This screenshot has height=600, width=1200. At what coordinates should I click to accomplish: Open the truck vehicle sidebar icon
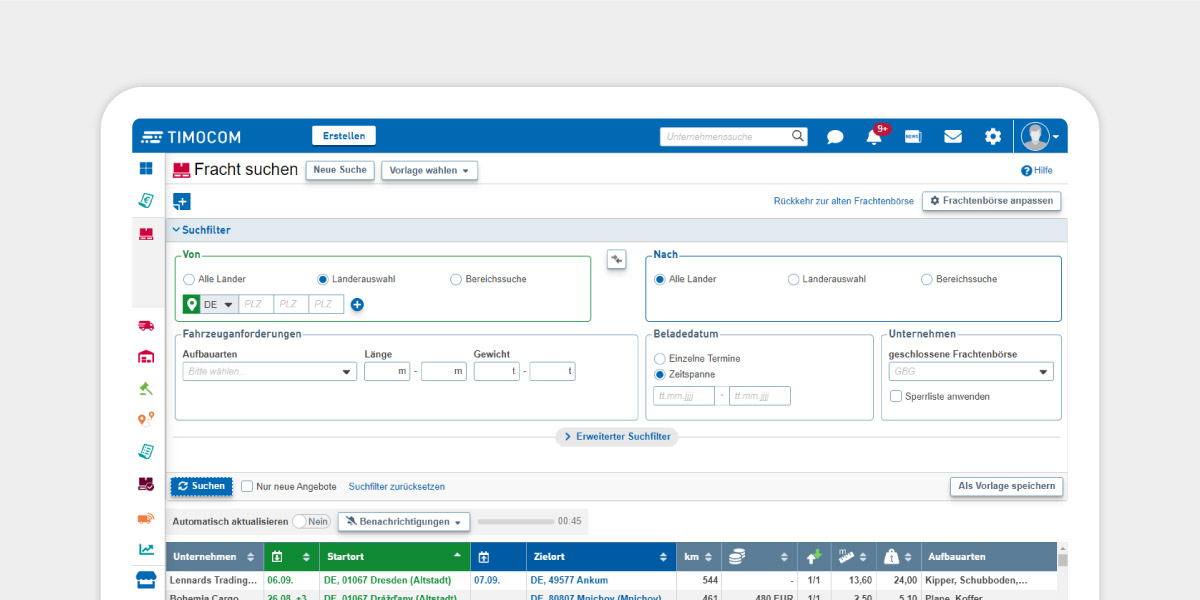point(146,325)
